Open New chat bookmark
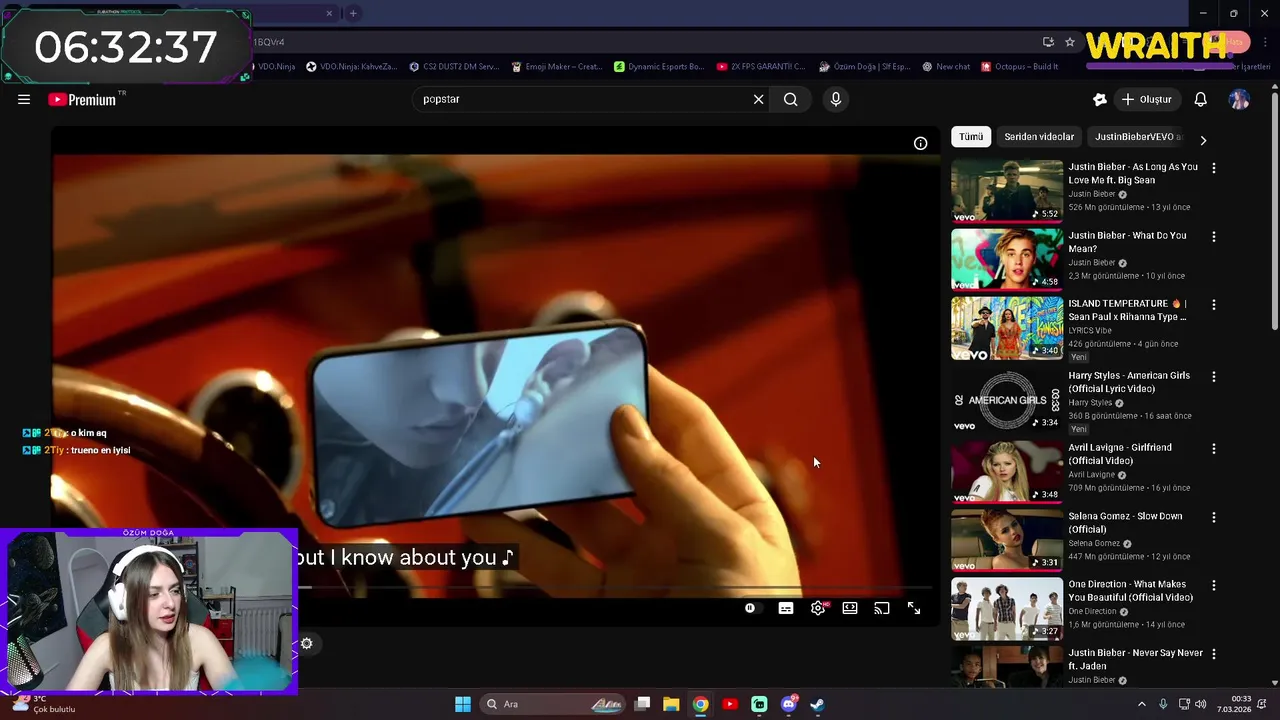The image size is (1280, 720). coord(946,67)
